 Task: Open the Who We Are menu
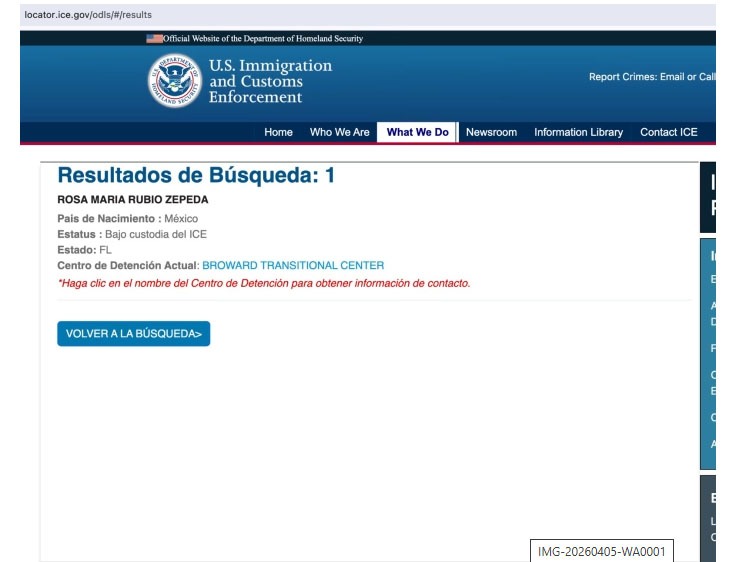pos(339,132)
